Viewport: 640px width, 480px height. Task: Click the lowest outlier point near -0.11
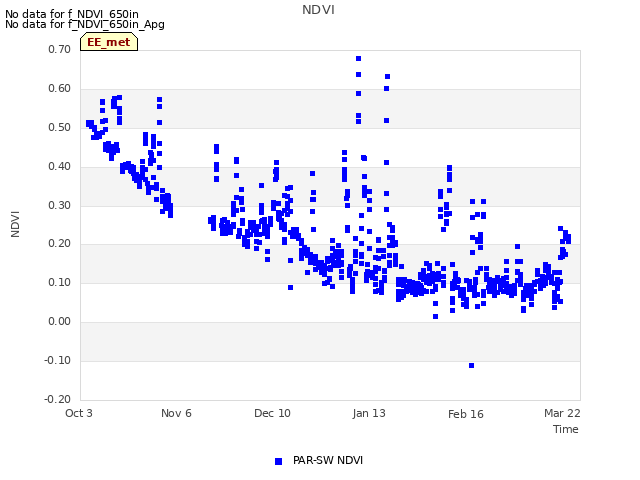(x=471, y=365)
